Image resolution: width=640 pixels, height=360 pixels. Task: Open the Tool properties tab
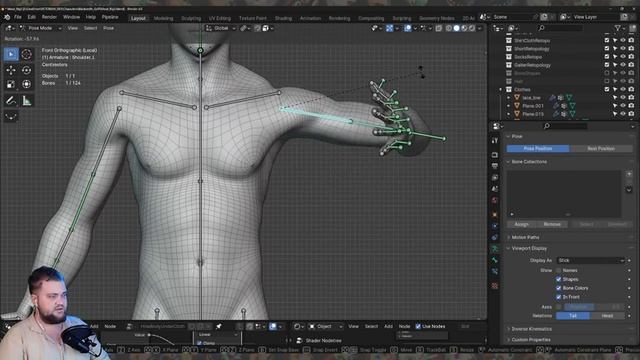pos(495,140)
